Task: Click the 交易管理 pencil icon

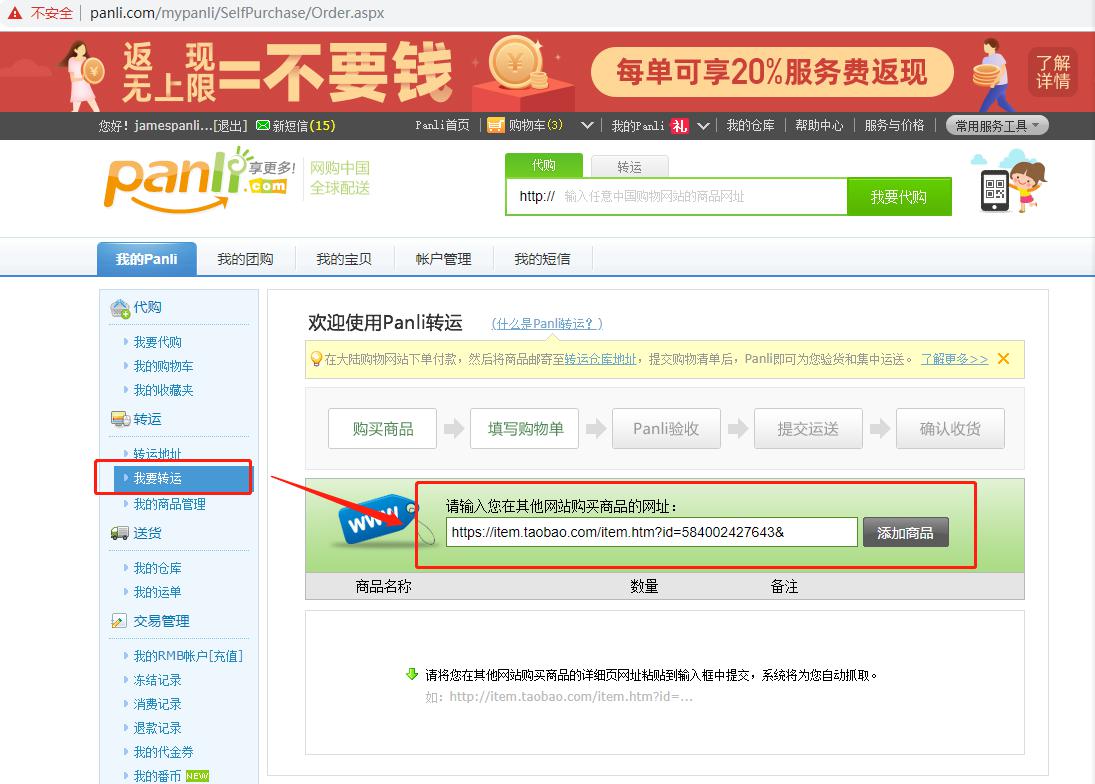Action: pyautogui.click(x=117, y=620)
